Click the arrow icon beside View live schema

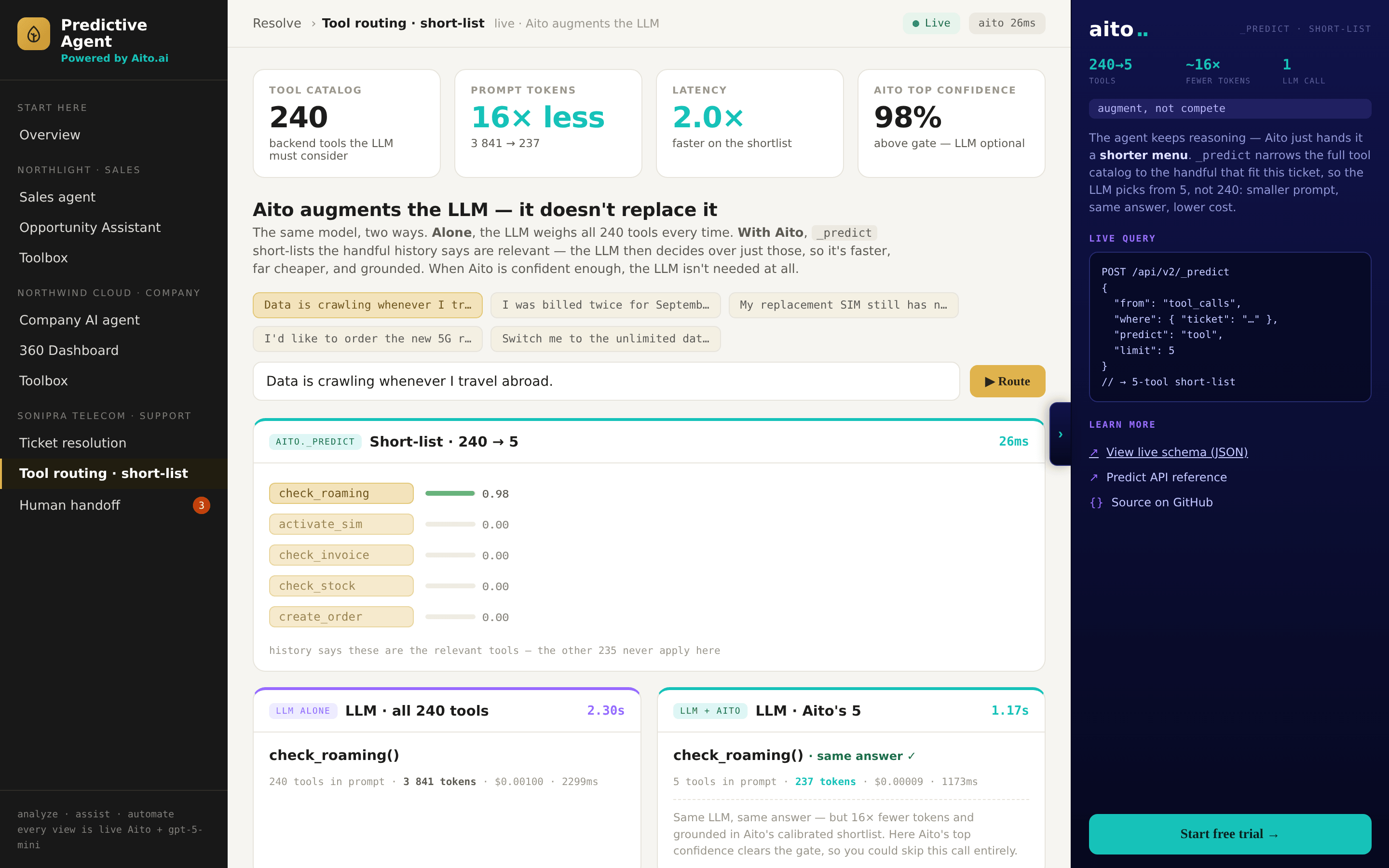point(1094,452)
